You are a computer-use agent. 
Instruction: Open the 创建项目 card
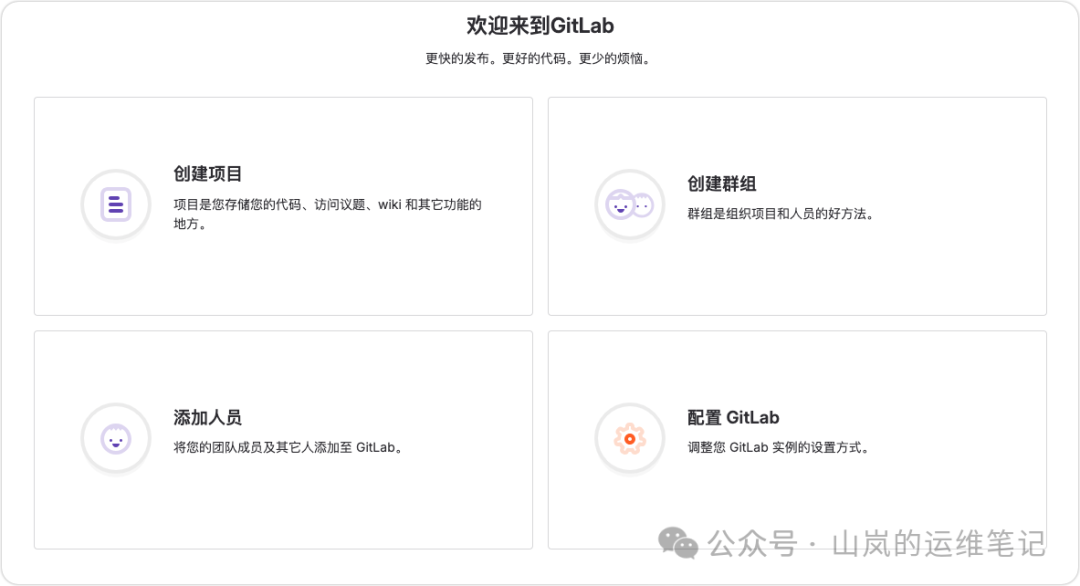283,205
